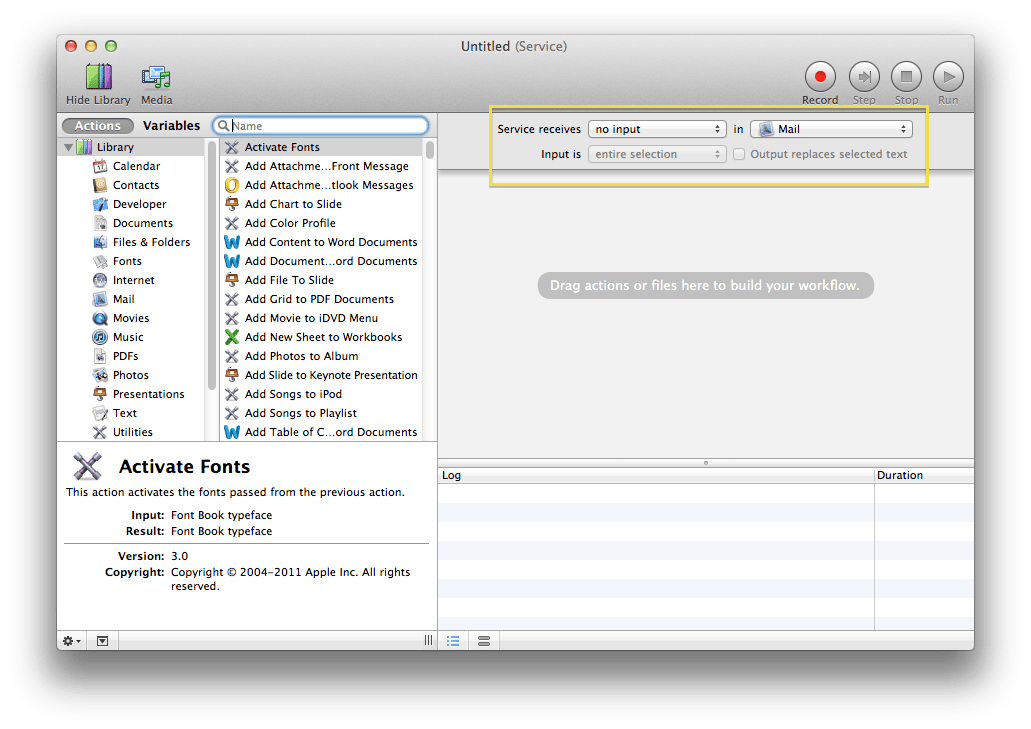Click the Log column header

pos(656,475)
